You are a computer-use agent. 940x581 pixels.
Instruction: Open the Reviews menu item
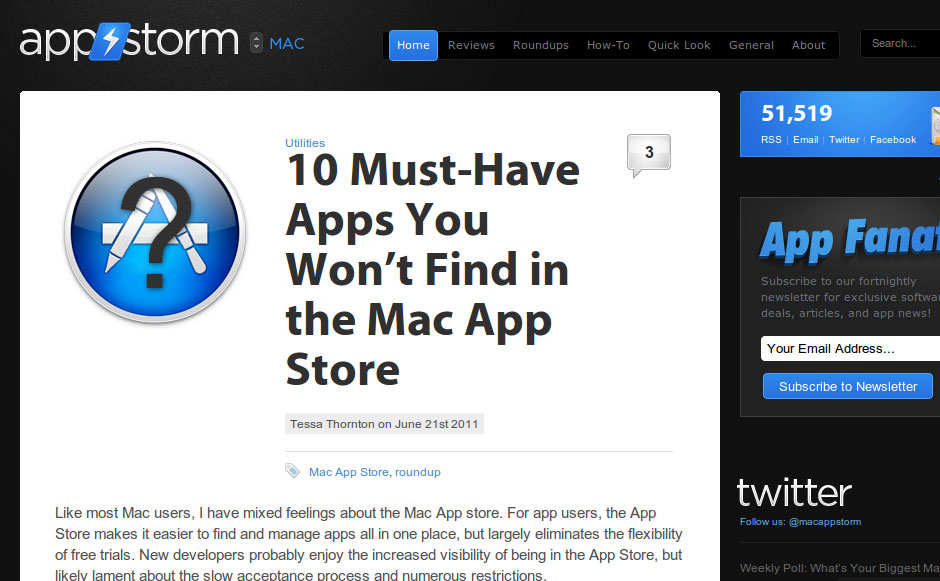click(471, 45)
